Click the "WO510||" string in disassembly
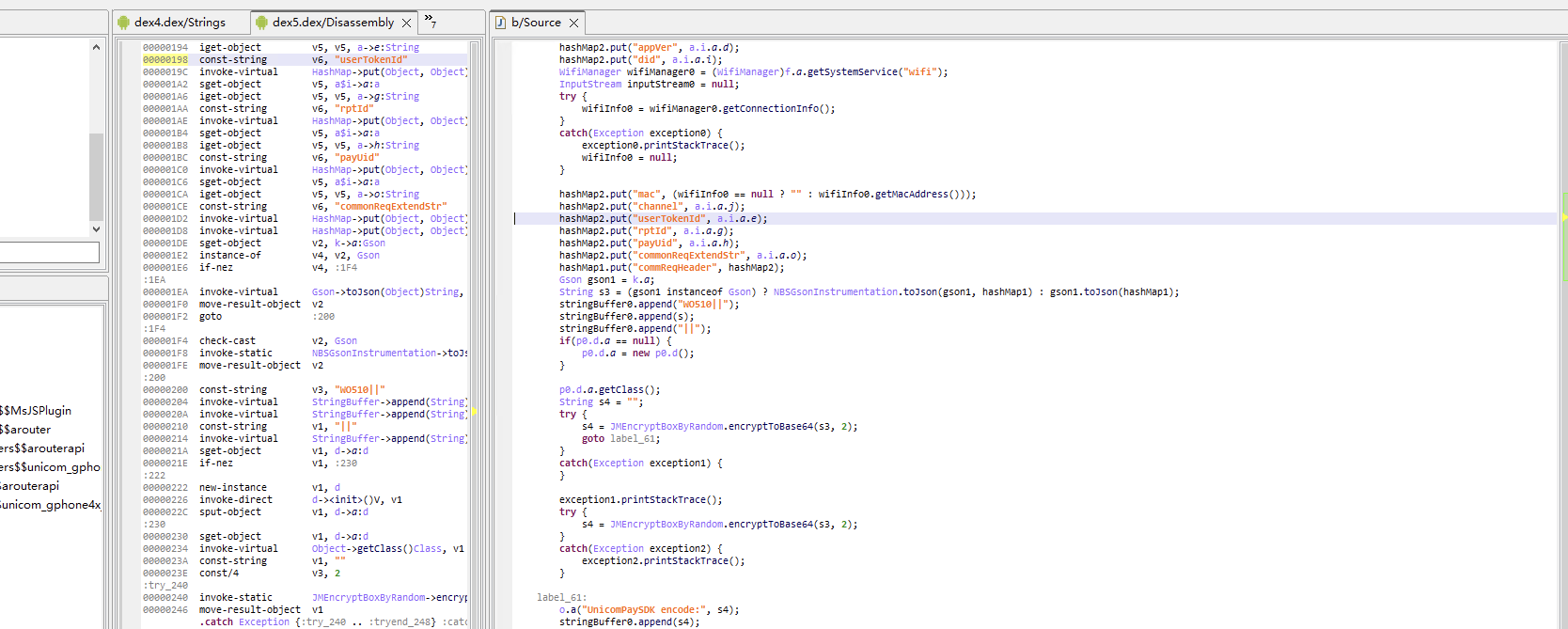 [359, 389]
